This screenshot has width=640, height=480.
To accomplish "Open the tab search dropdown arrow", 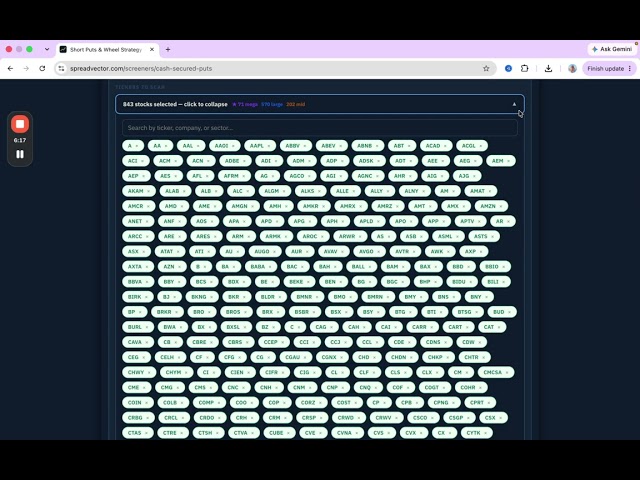I will (47, 49).
